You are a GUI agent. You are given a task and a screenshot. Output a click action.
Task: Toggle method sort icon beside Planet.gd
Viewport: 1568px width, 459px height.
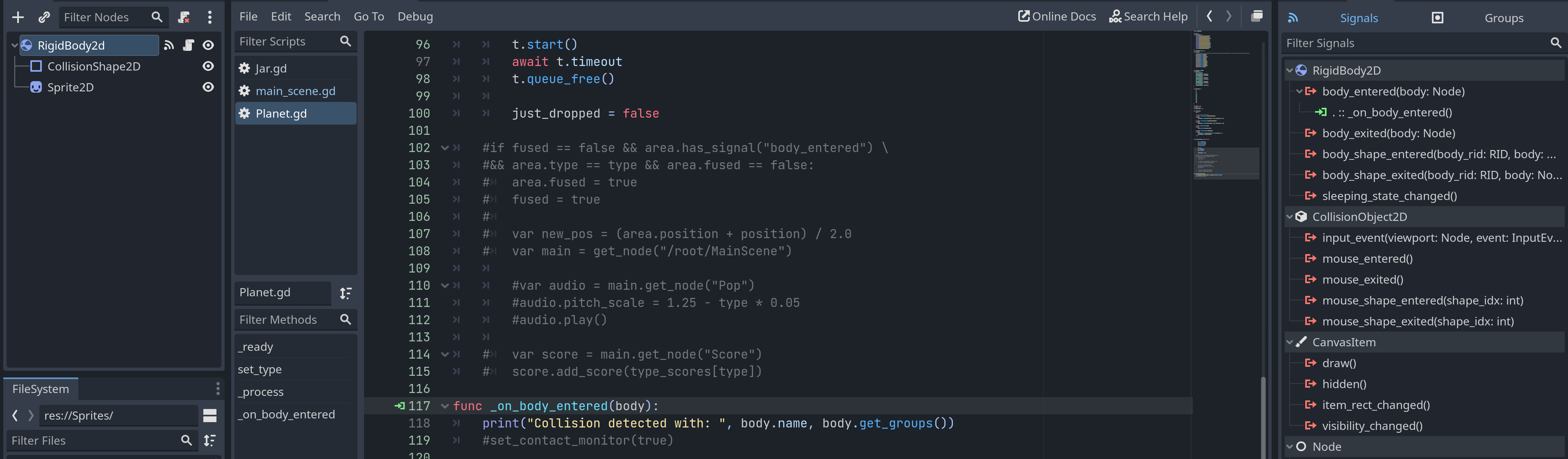pos(346,293)
